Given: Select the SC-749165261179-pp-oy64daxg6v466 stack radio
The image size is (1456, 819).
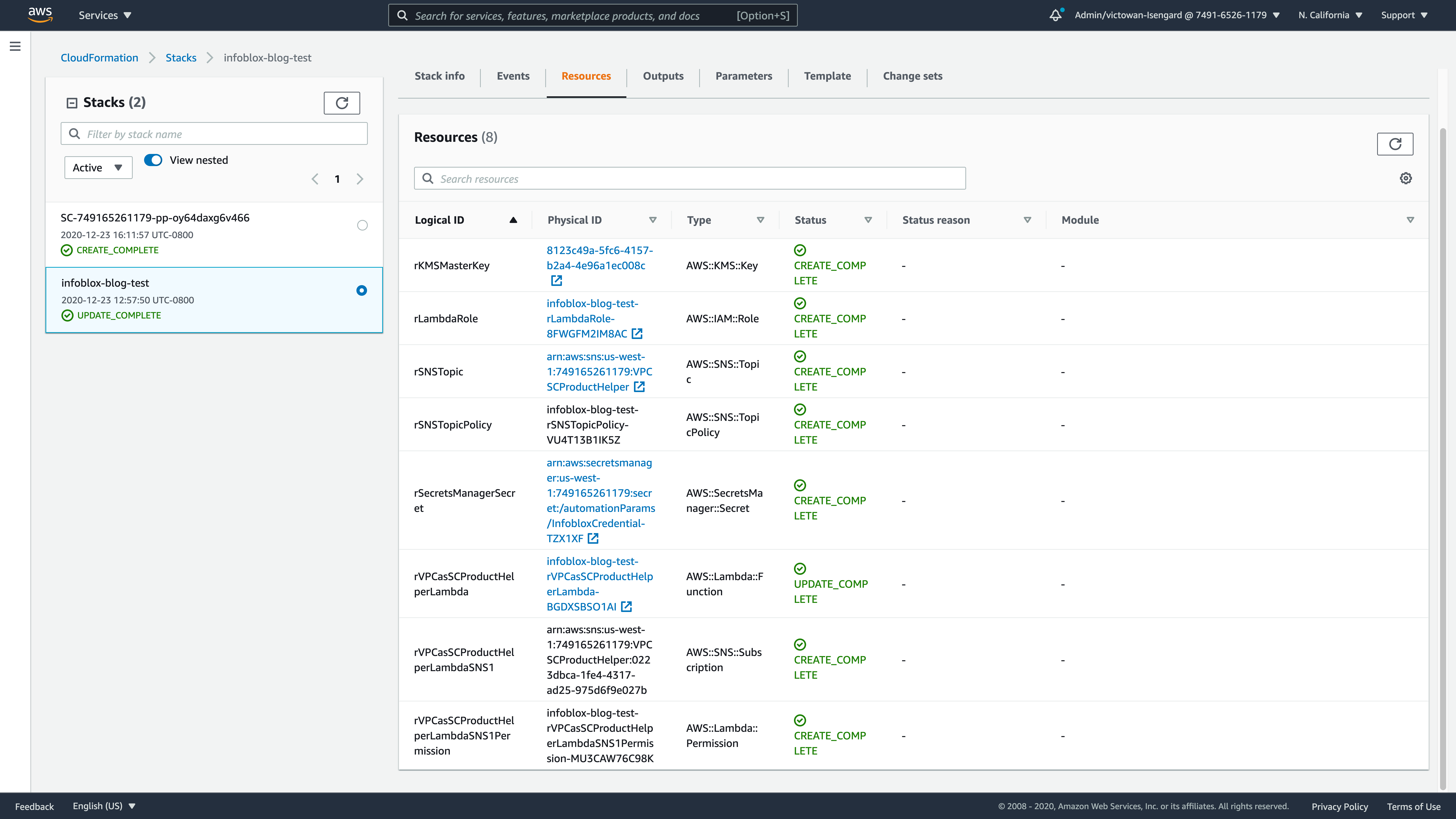Looking at the screenshot, I should (362, 226).
